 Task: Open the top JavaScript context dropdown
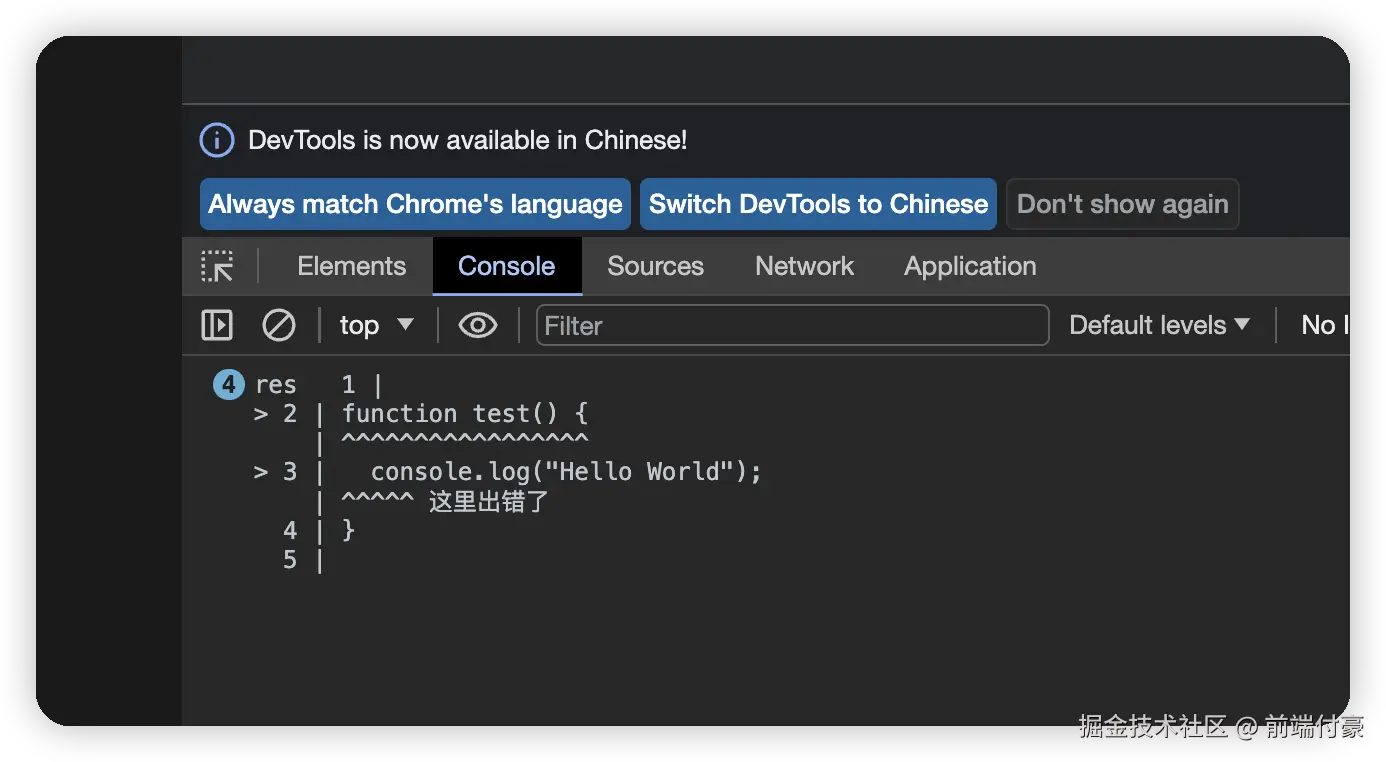click(376, 325)
